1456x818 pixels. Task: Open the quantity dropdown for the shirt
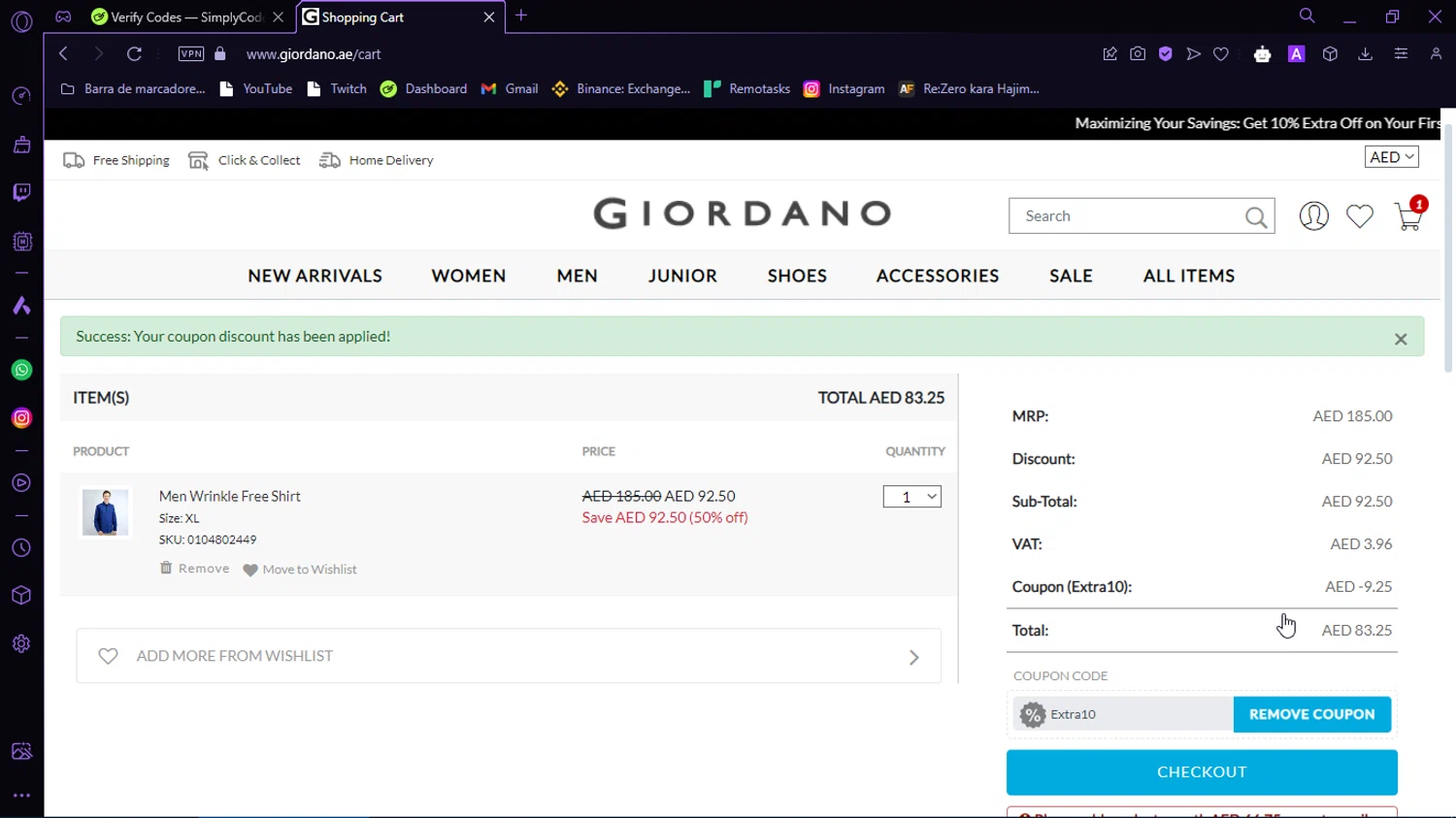click(911, 497)
